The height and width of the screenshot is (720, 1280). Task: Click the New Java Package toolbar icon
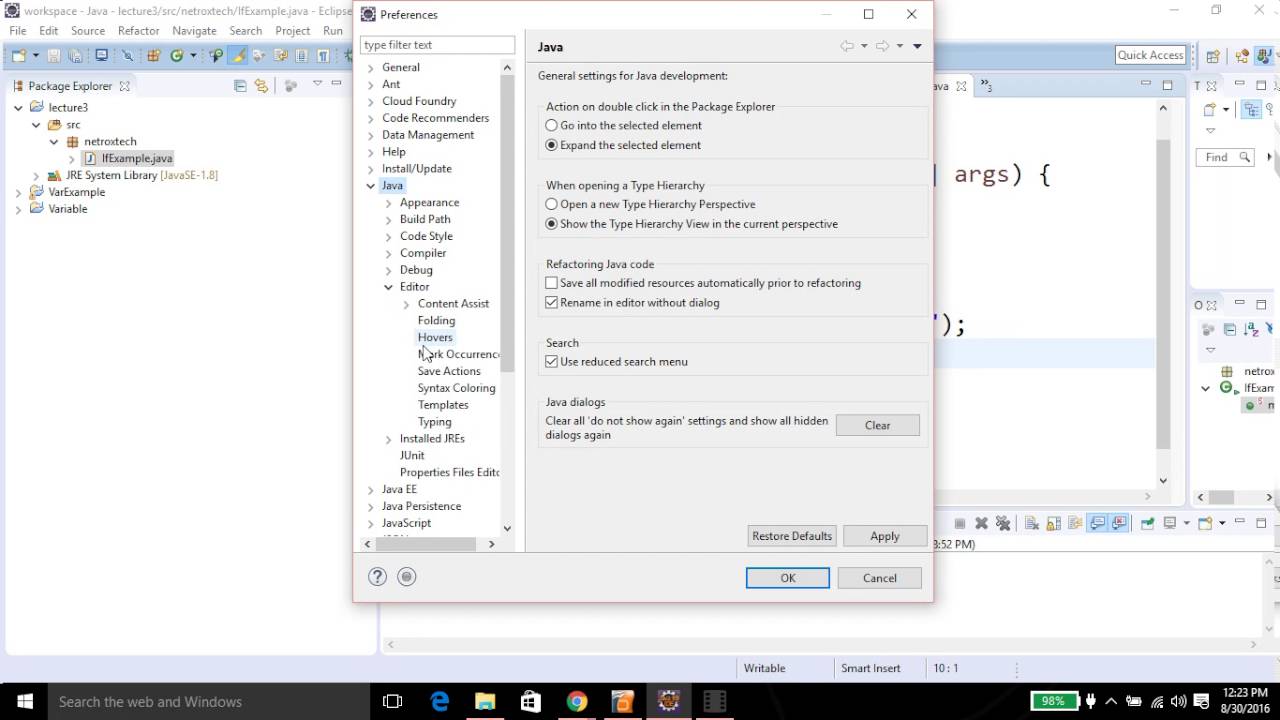click(154, 56)
